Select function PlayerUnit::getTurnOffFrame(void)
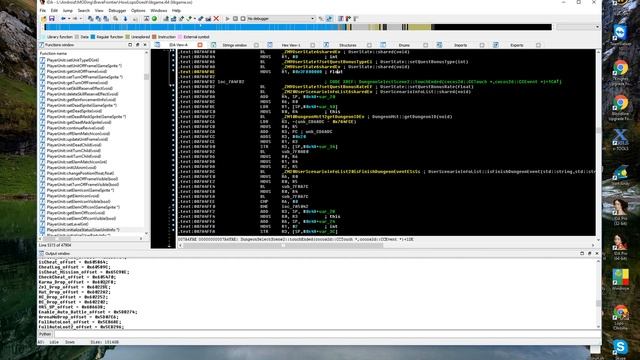Image resolution: width=640 pixels, height=360 pixels. pos(77,83)
